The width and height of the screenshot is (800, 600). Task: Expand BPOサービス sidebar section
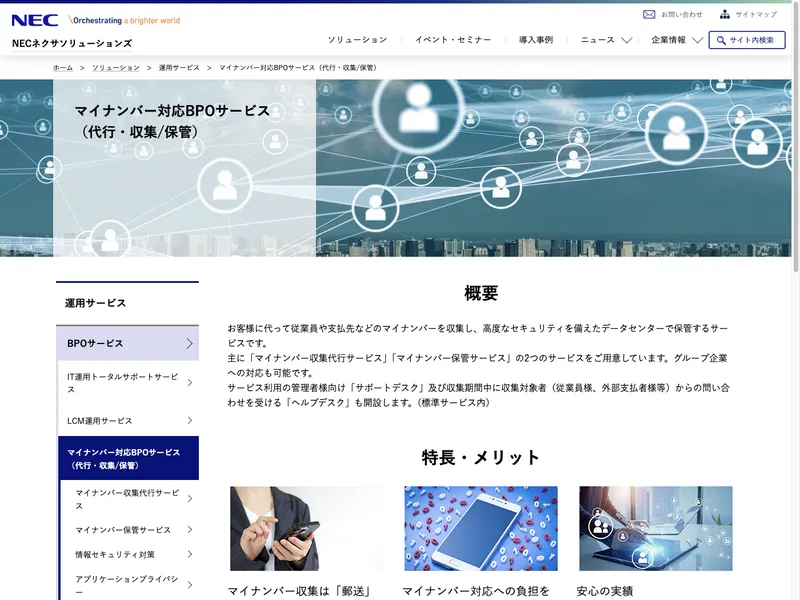point(127,343)
